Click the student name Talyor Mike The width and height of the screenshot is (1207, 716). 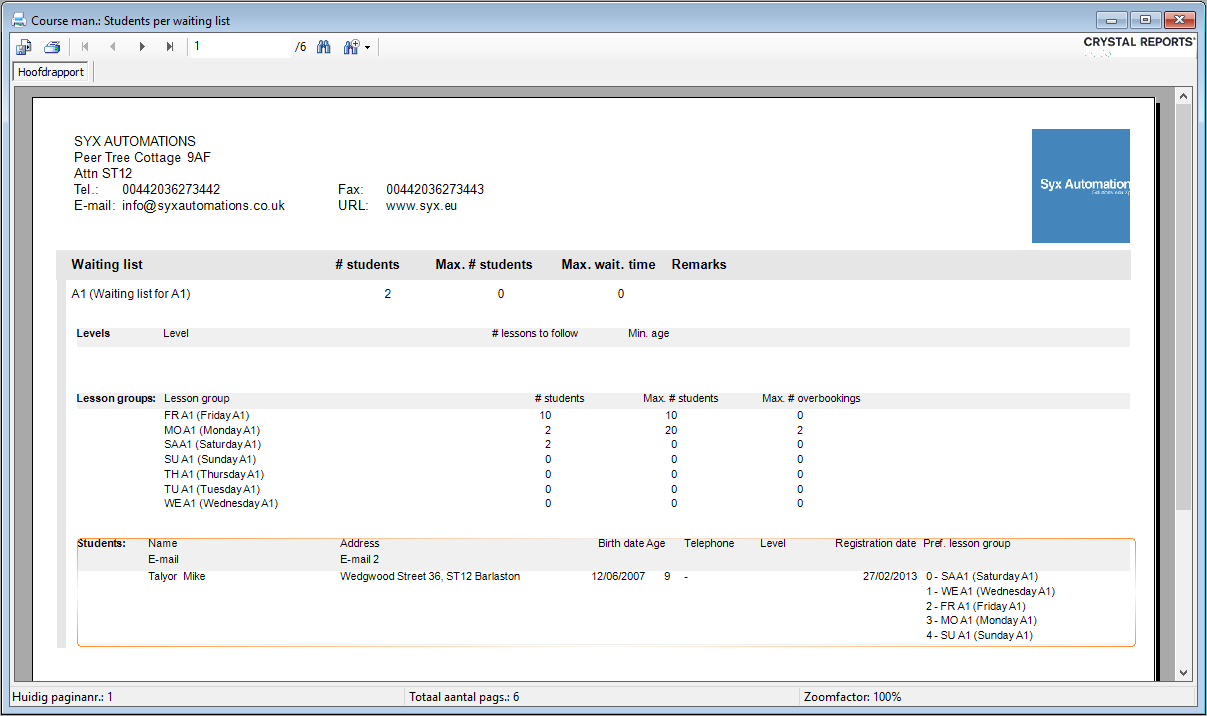pyautogui.click(x=177, y=577)
